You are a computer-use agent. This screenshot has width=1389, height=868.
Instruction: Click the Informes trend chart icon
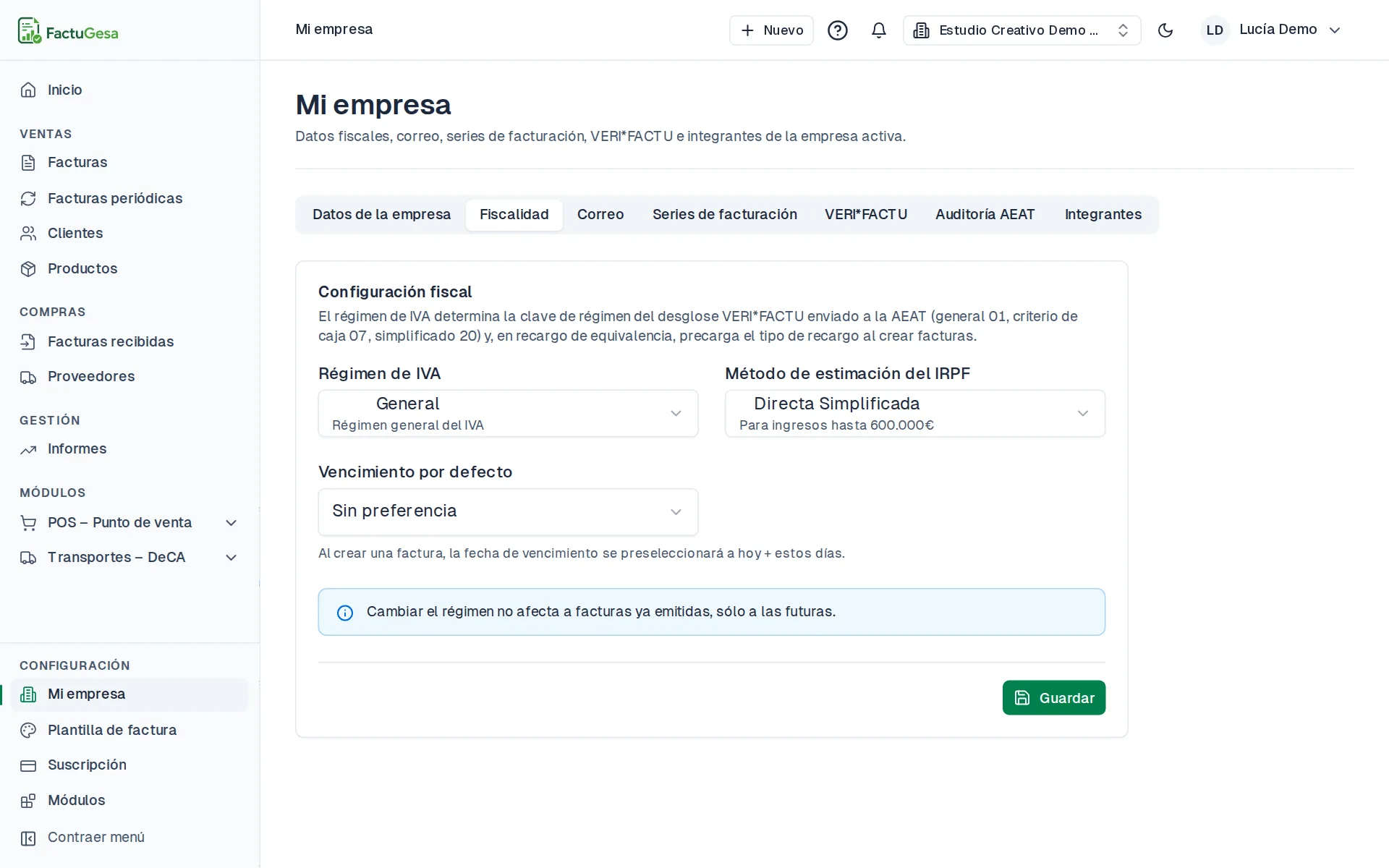(28, 449)
